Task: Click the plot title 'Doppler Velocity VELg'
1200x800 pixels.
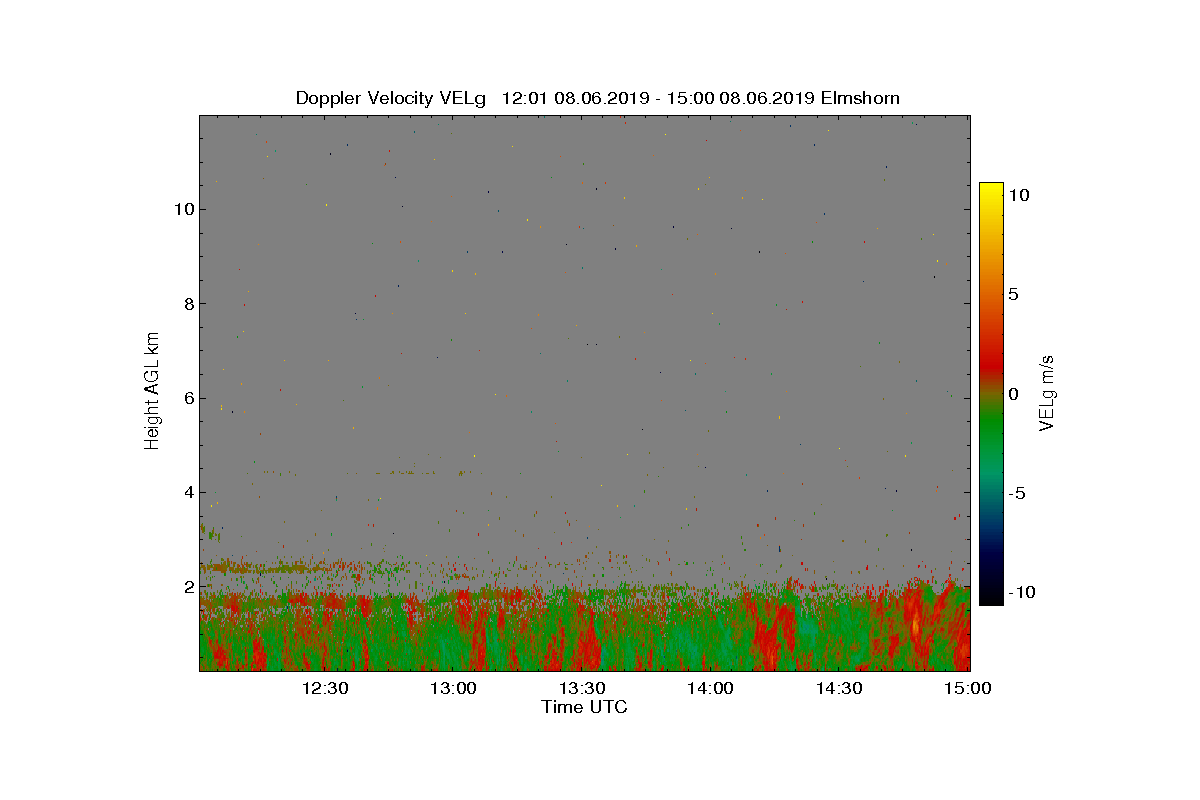Action: [391, 98]
